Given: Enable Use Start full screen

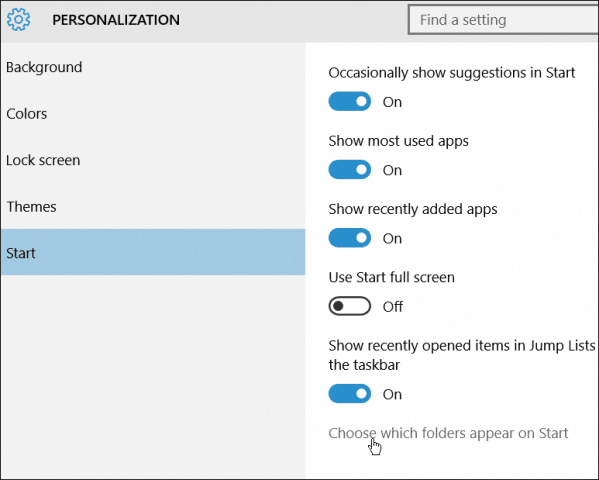Looking at the screenshot, I should pos(350,306).
